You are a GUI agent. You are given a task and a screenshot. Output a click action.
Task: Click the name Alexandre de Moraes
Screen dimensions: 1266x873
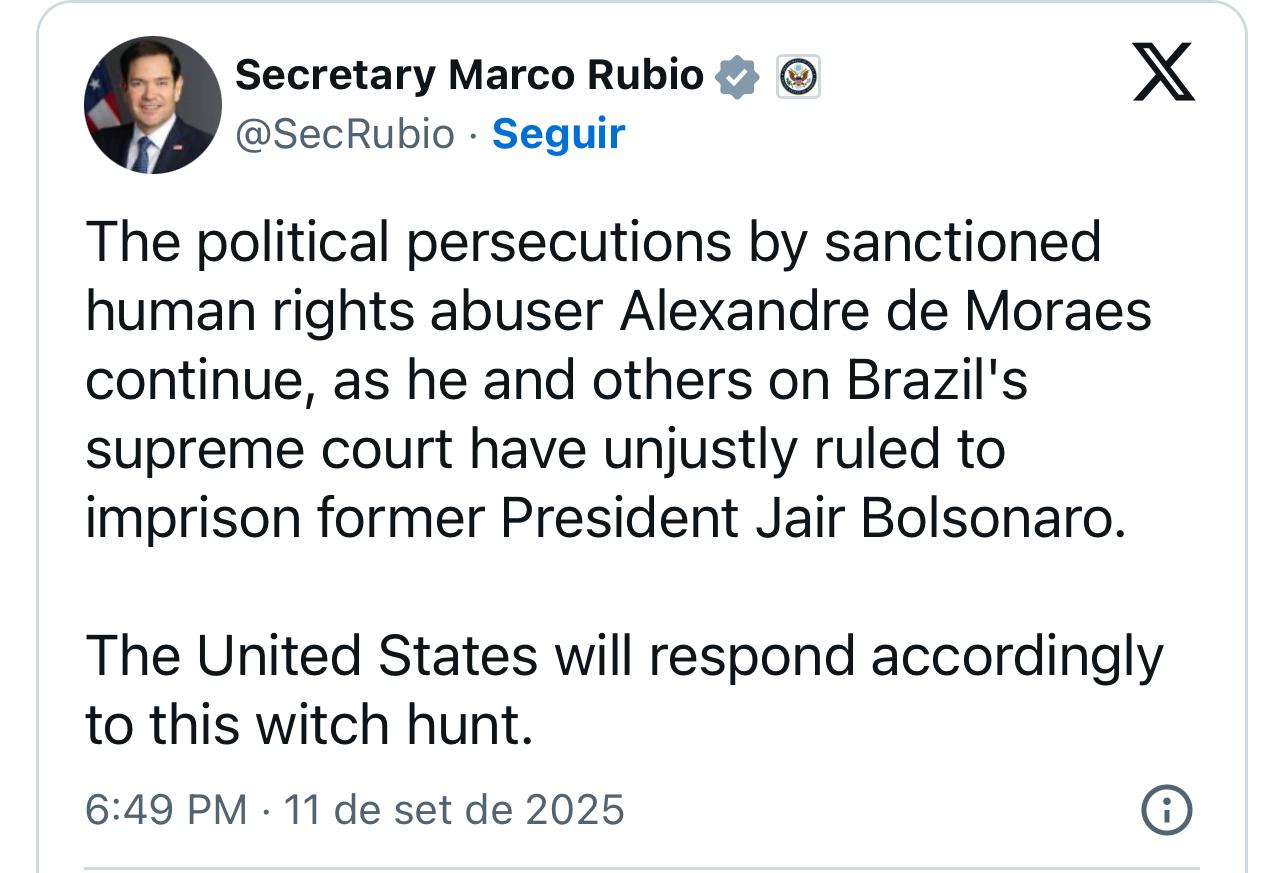[x=885, y=312]
